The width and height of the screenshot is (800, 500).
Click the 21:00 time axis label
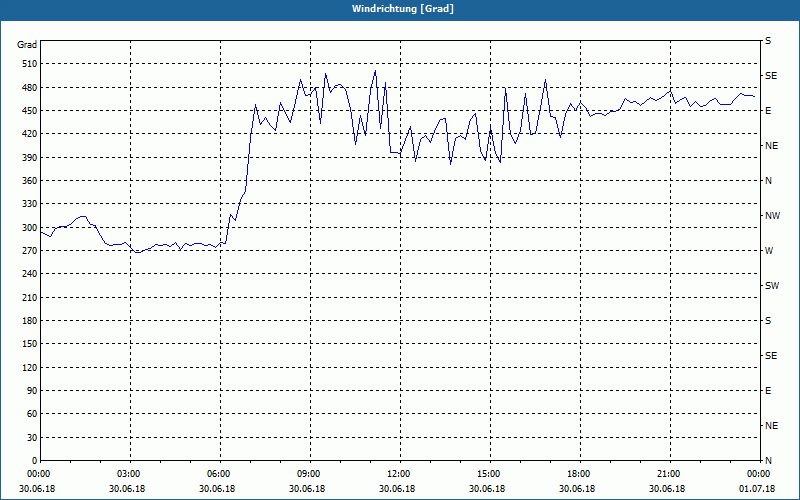(x=670, y=474)
